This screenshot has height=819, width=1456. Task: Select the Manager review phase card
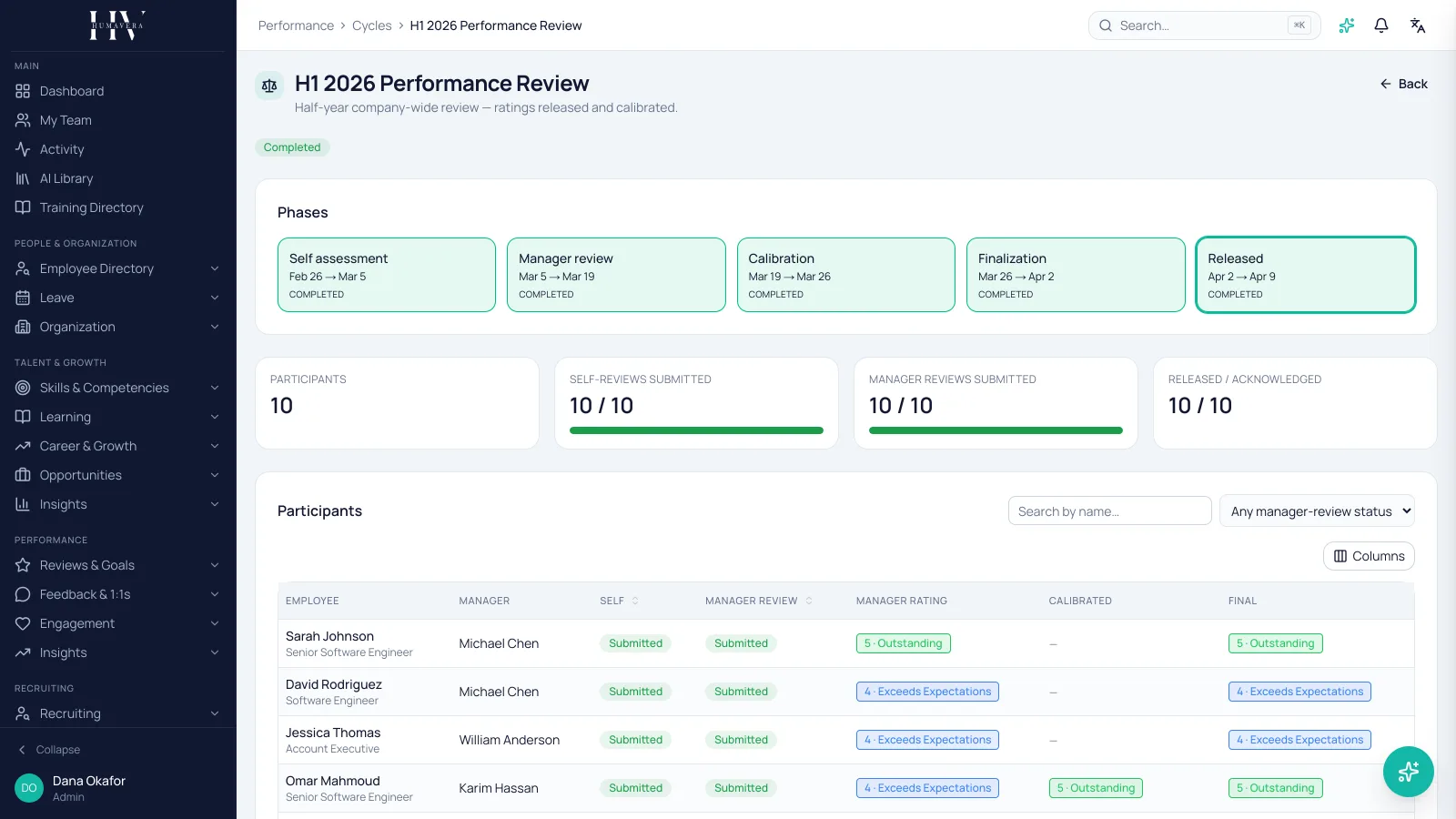point(616,275)
